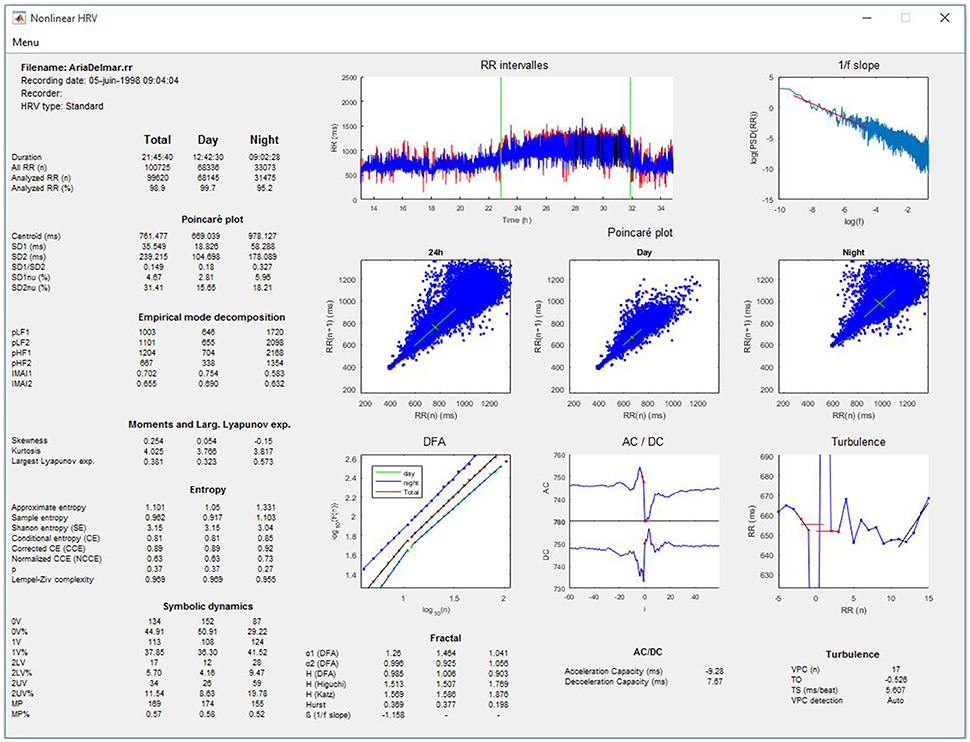Maximize the Nonlinear HRV window
The width and height of the screenshot is (970, 742).
coord(906,18)
